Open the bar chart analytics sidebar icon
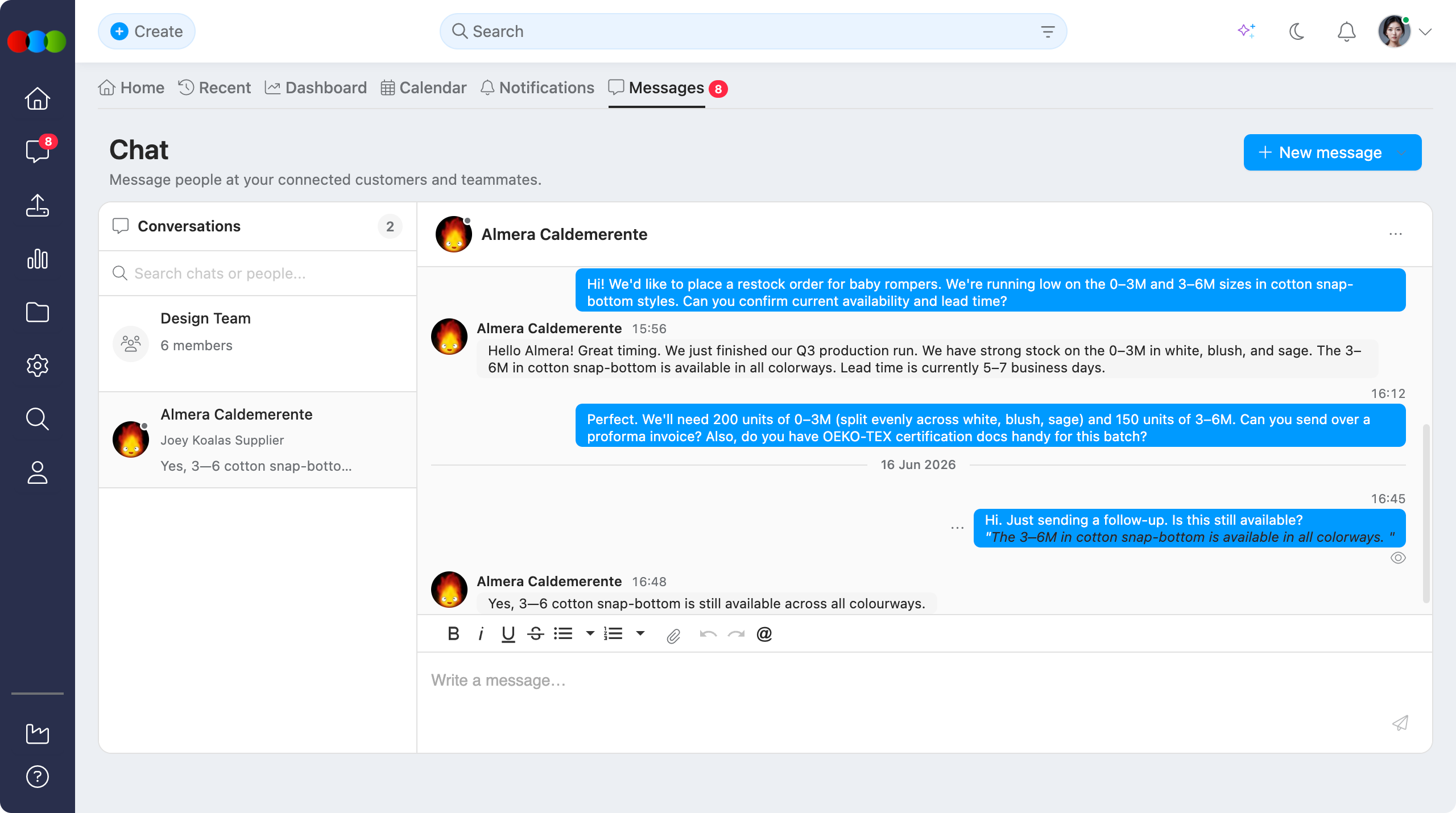The width and height of the screenshot is (1456, 813). coord(38,259)
